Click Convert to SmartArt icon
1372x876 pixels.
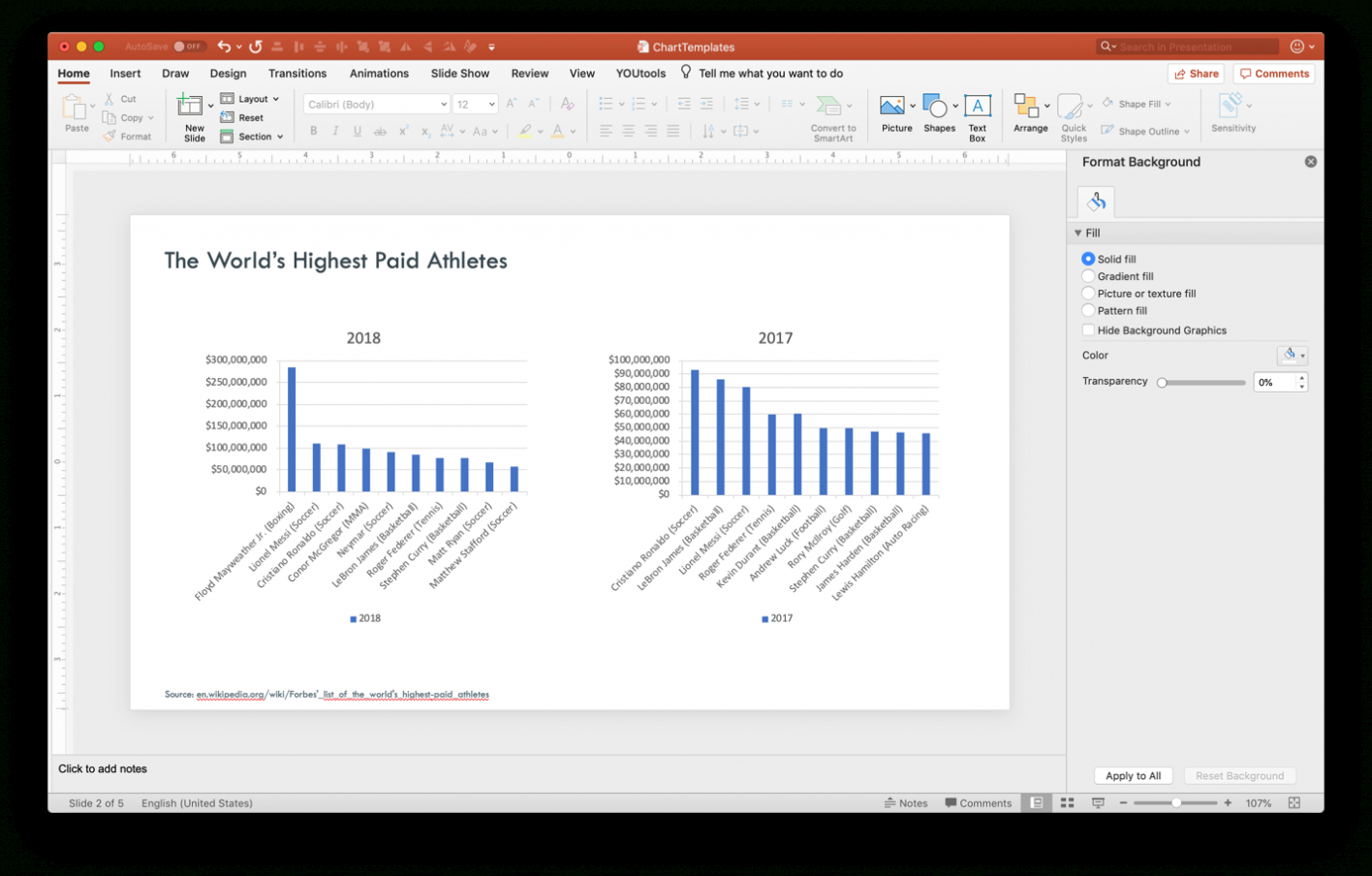coord(828,105)
